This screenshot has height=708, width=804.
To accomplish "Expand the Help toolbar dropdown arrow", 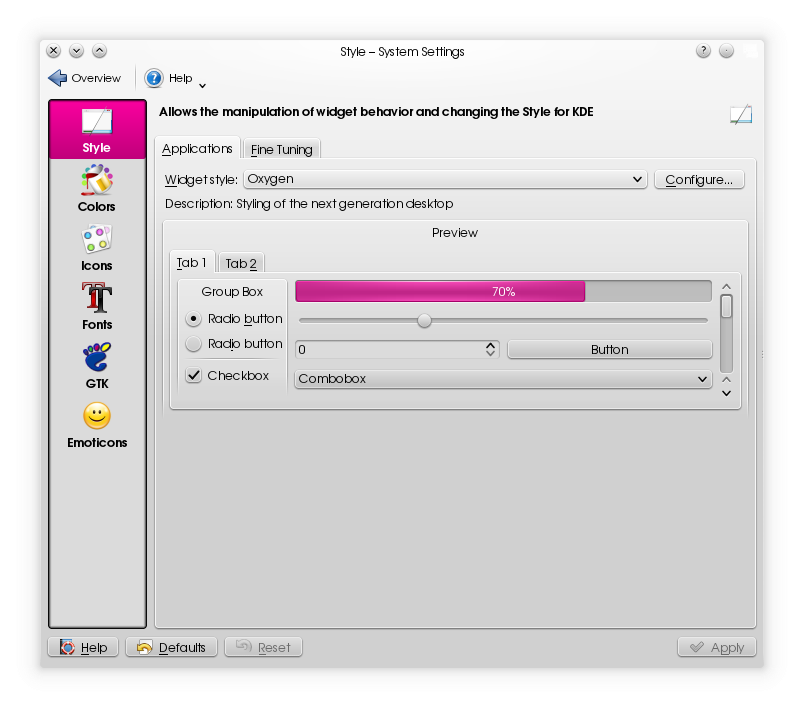I will (x=203, y=86).
